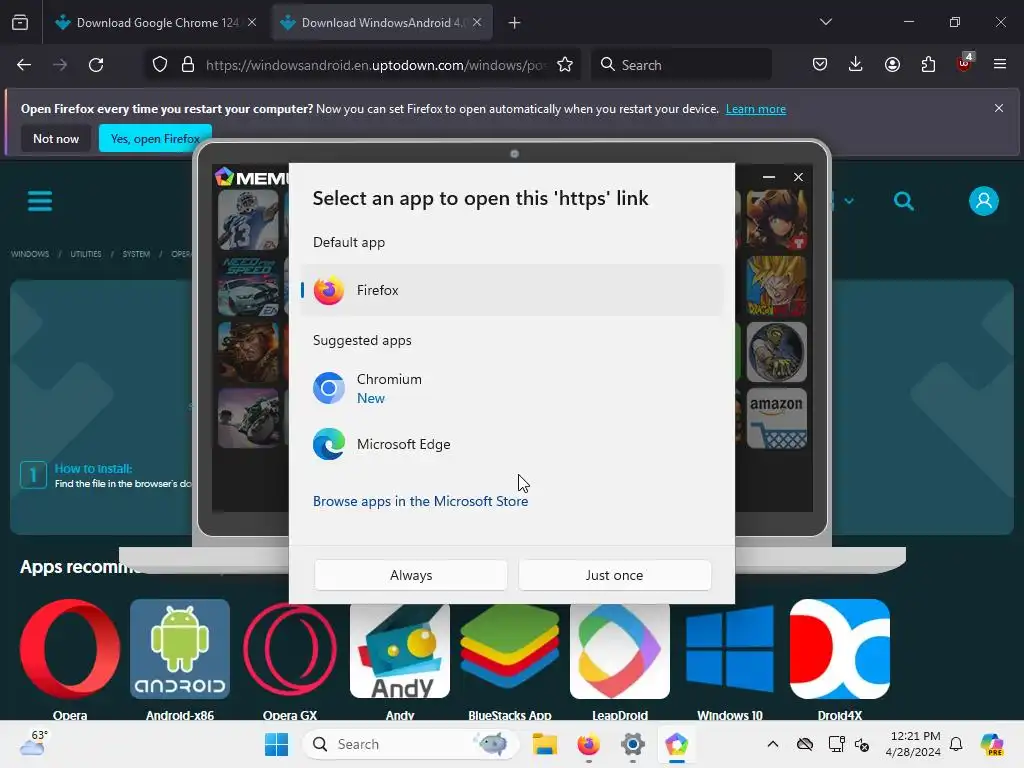Bookmark this page with the star
Screen dimensions: 1024x768
coord(565,65)
